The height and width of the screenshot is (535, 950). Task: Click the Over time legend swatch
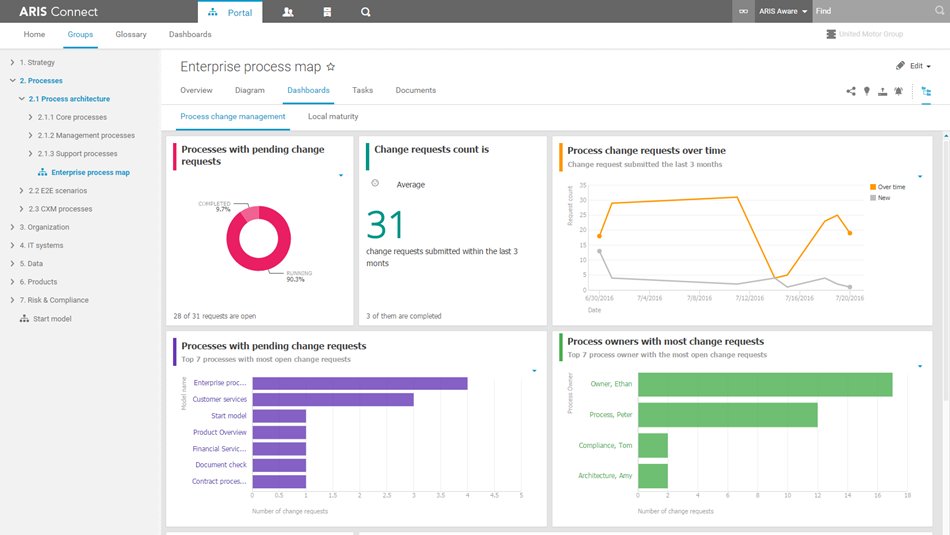point(873,187)
